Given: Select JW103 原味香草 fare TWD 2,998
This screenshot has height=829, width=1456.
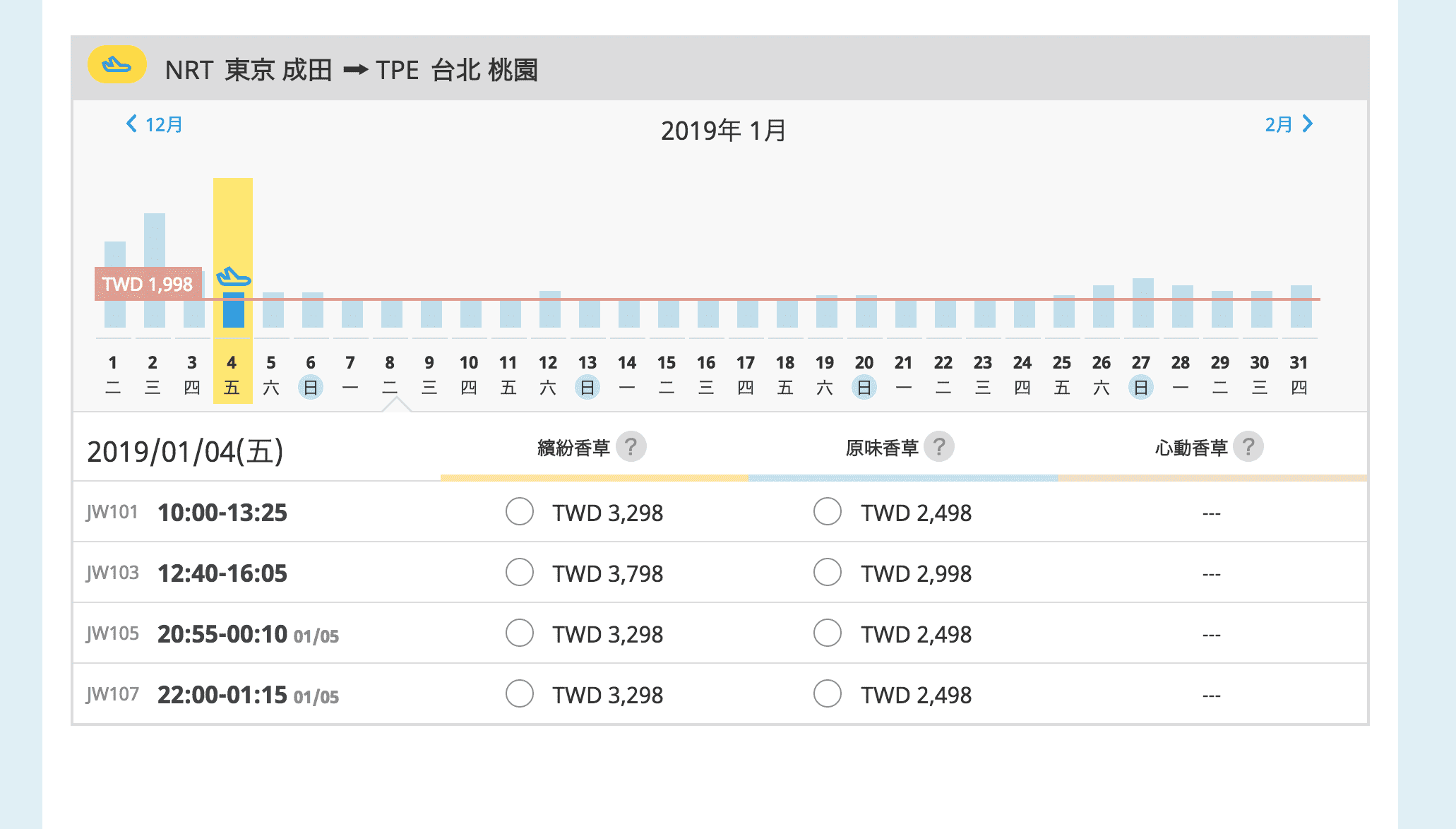Looking at the screenshot, I should tap(828, 572).
